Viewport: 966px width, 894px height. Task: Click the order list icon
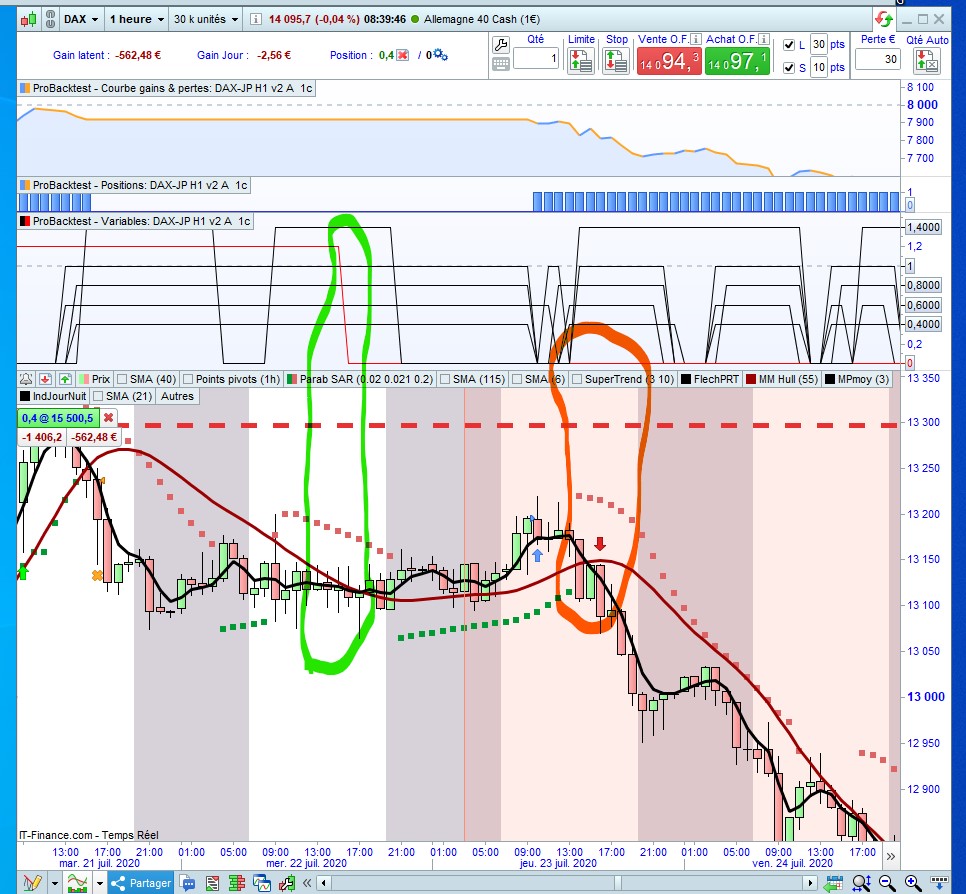point(212,883)
